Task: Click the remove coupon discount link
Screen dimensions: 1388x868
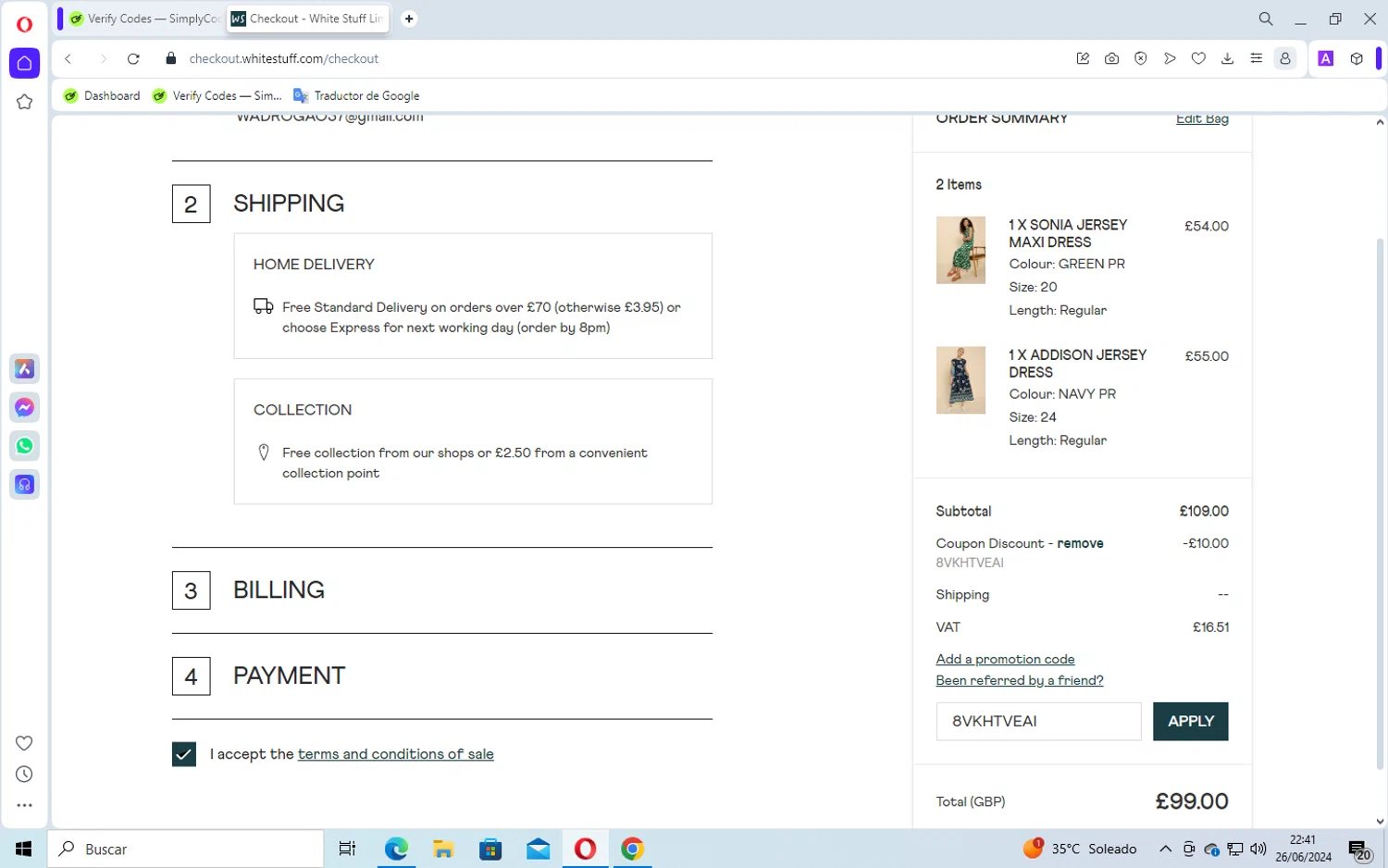Action: tap(1080, 543)
